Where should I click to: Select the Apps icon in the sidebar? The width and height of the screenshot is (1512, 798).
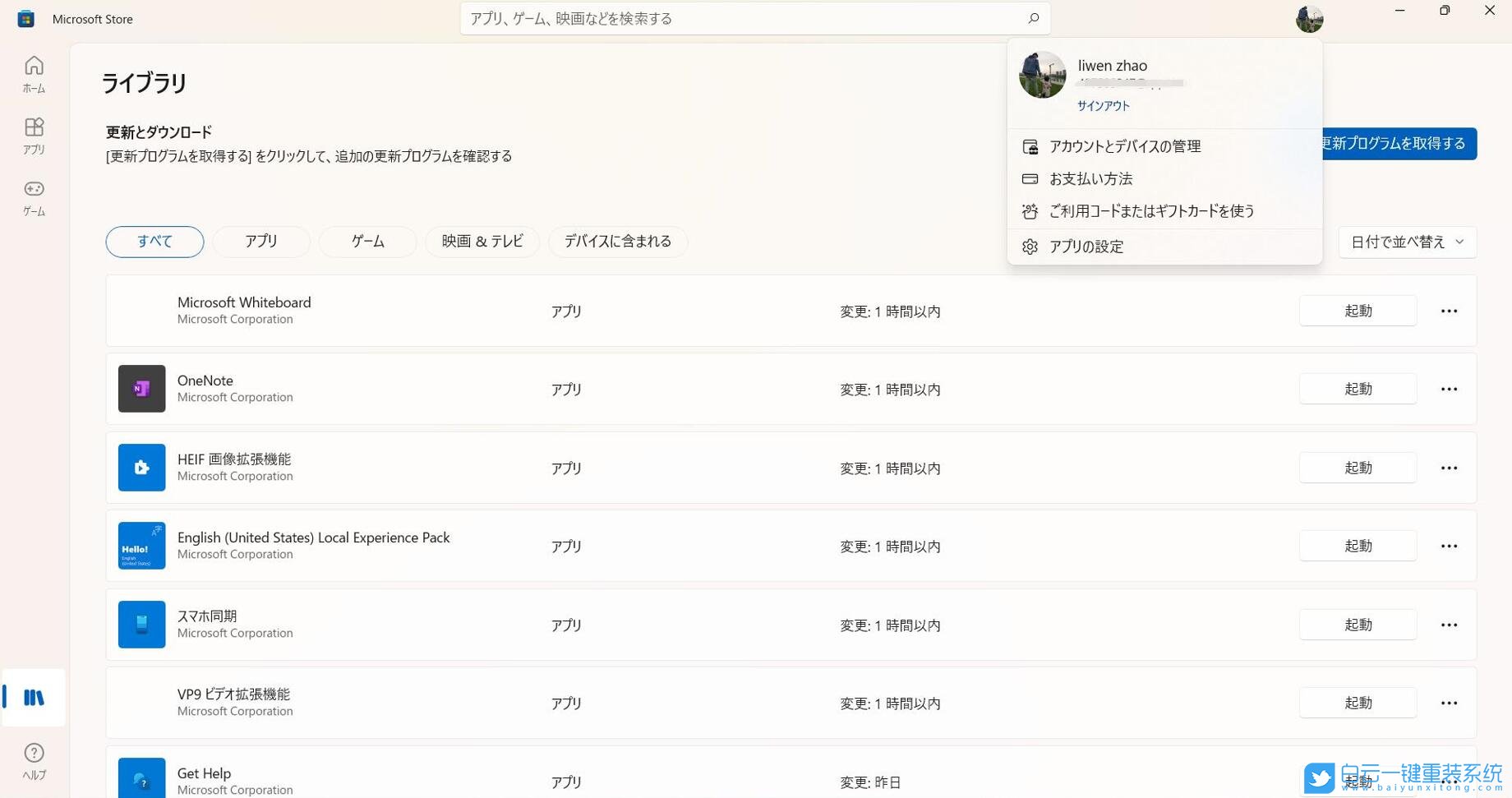(x=34, y=135)
